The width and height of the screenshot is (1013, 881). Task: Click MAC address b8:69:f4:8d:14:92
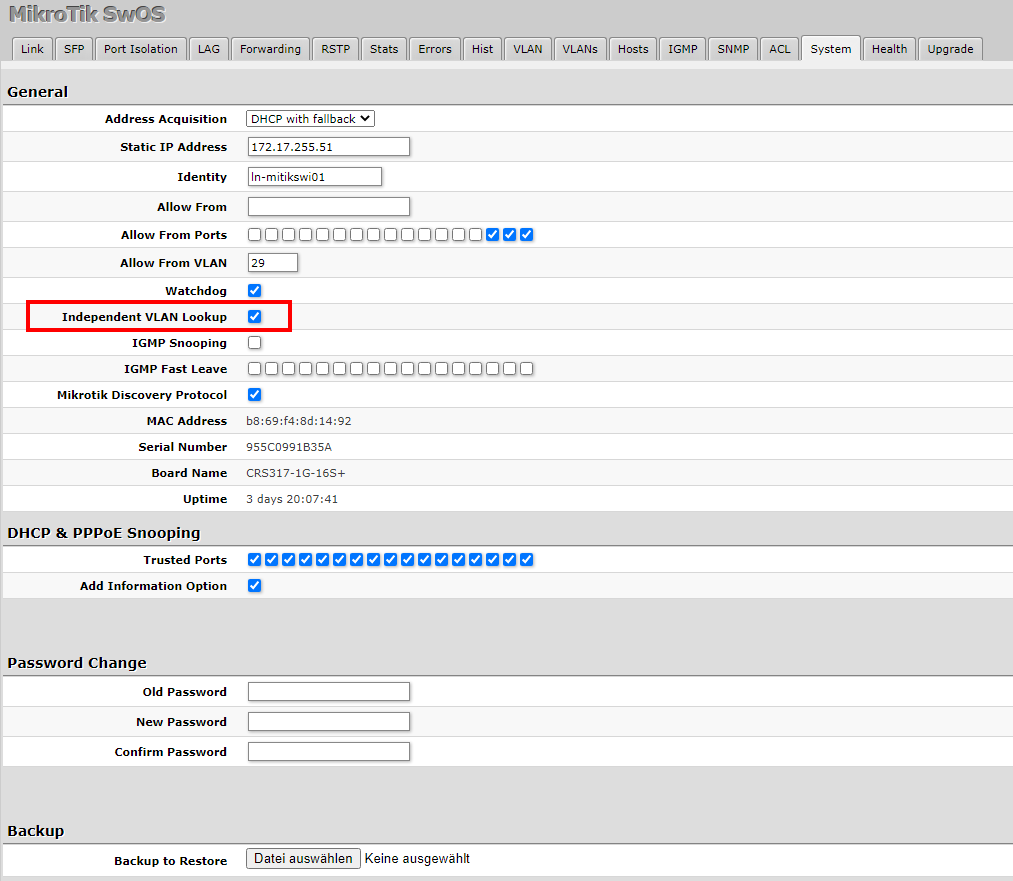coord(298,421)
